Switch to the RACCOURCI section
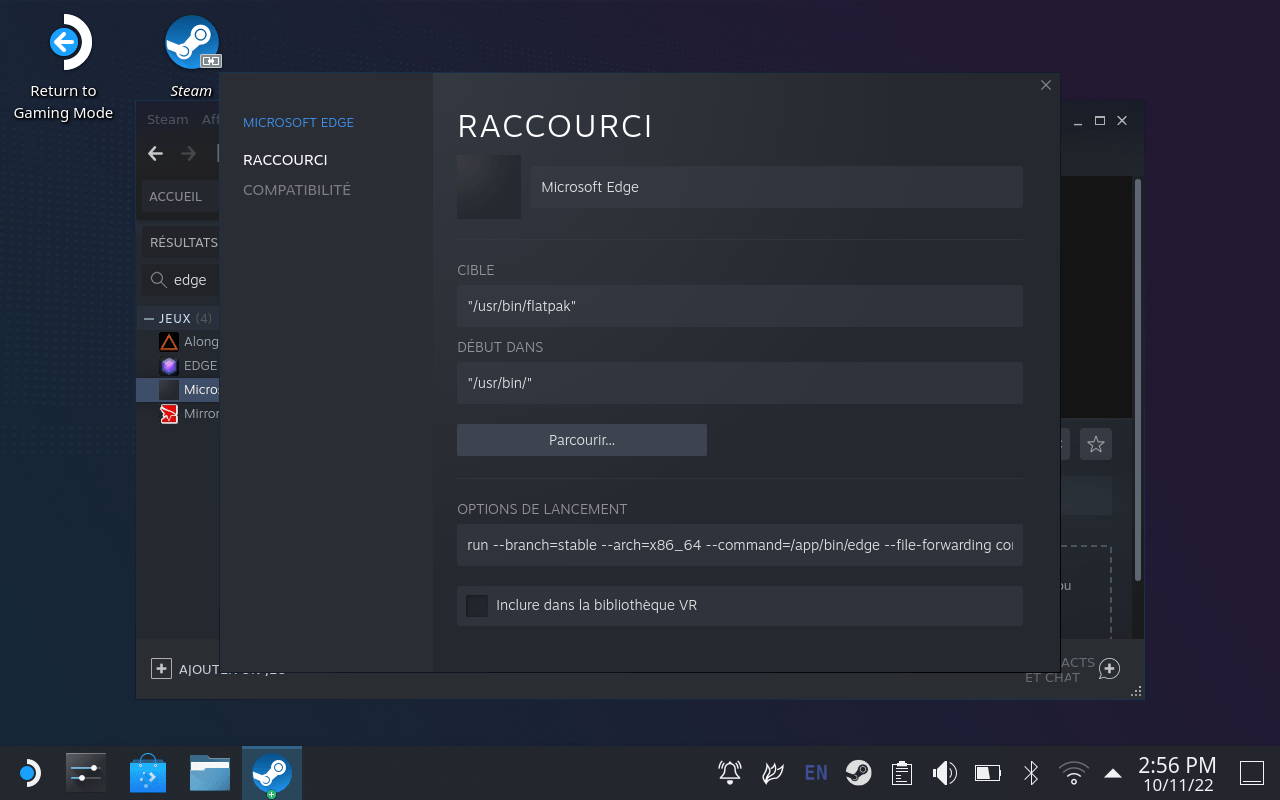Image resolution: width=1280 pixels, height=800 pixels. click(x=285, y=160)
